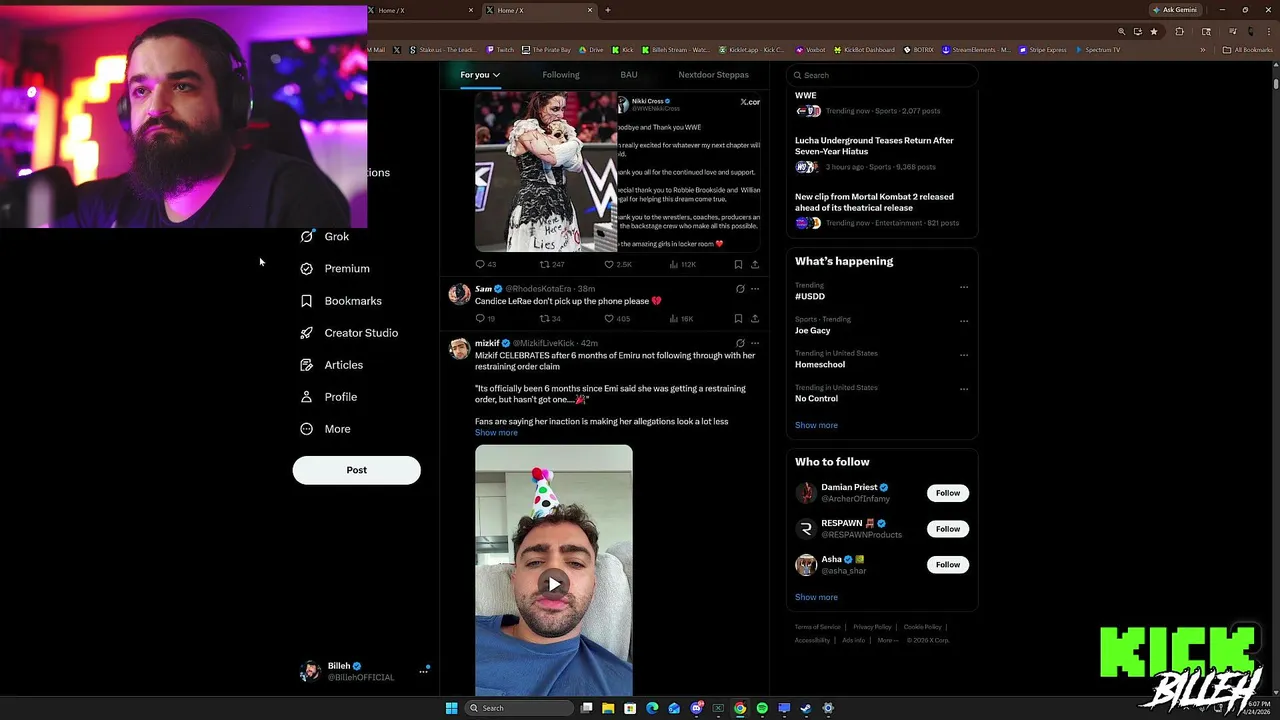Screen dimensions: 1280x720
Task: Follow RESPAWN
Action: click(948, 529)
